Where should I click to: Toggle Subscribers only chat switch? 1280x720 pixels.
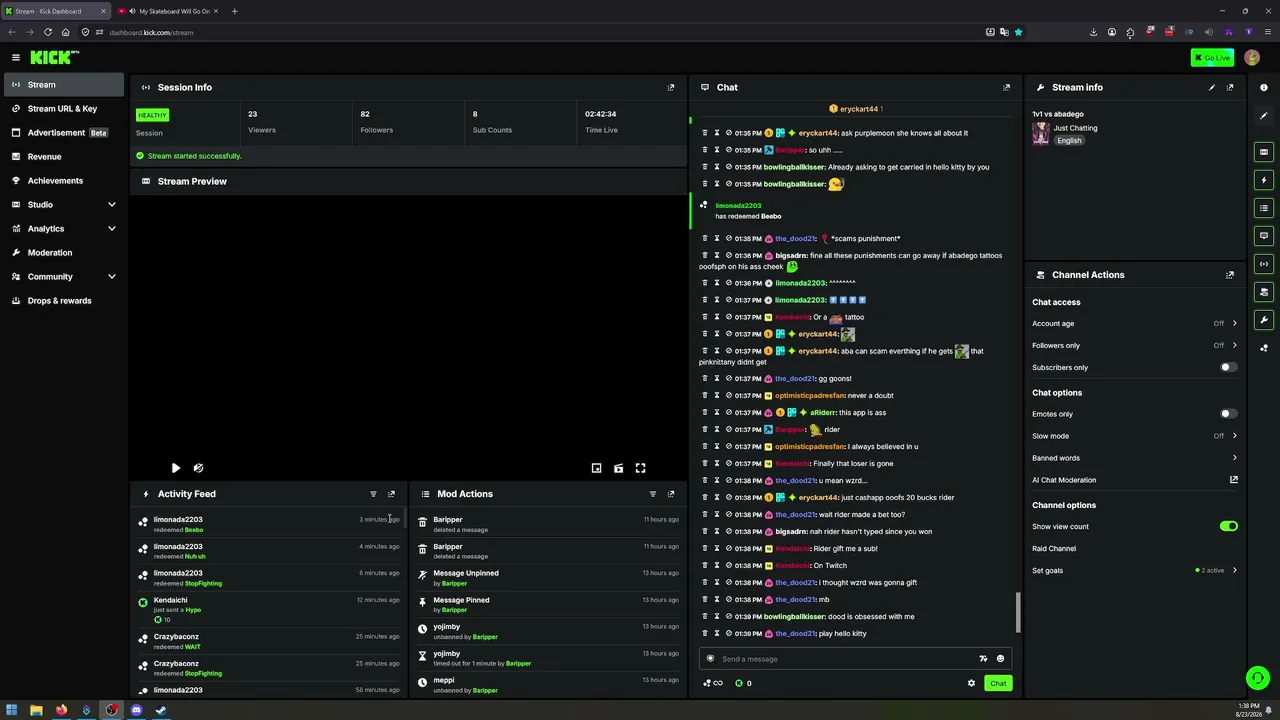coord(1229,367)
